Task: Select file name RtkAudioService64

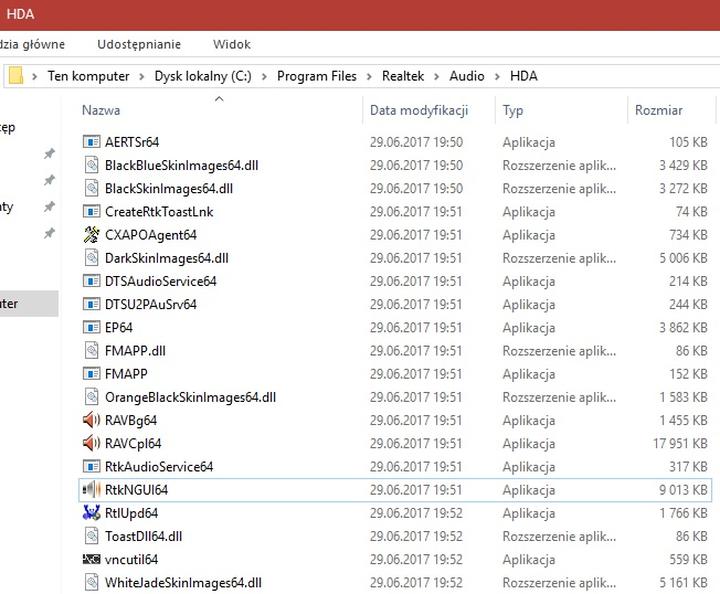Action: (x=159, y=467)
